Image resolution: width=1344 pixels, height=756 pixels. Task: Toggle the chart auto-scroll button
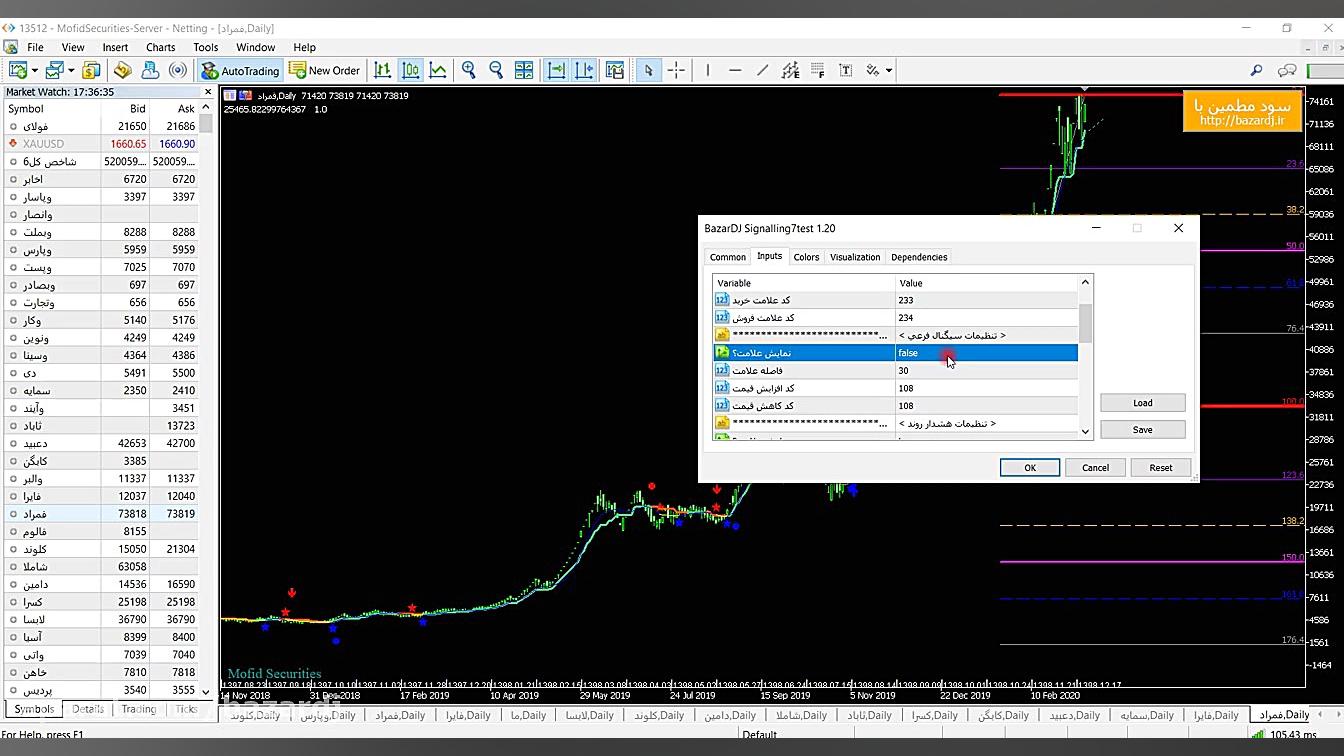tap(557, 70)
